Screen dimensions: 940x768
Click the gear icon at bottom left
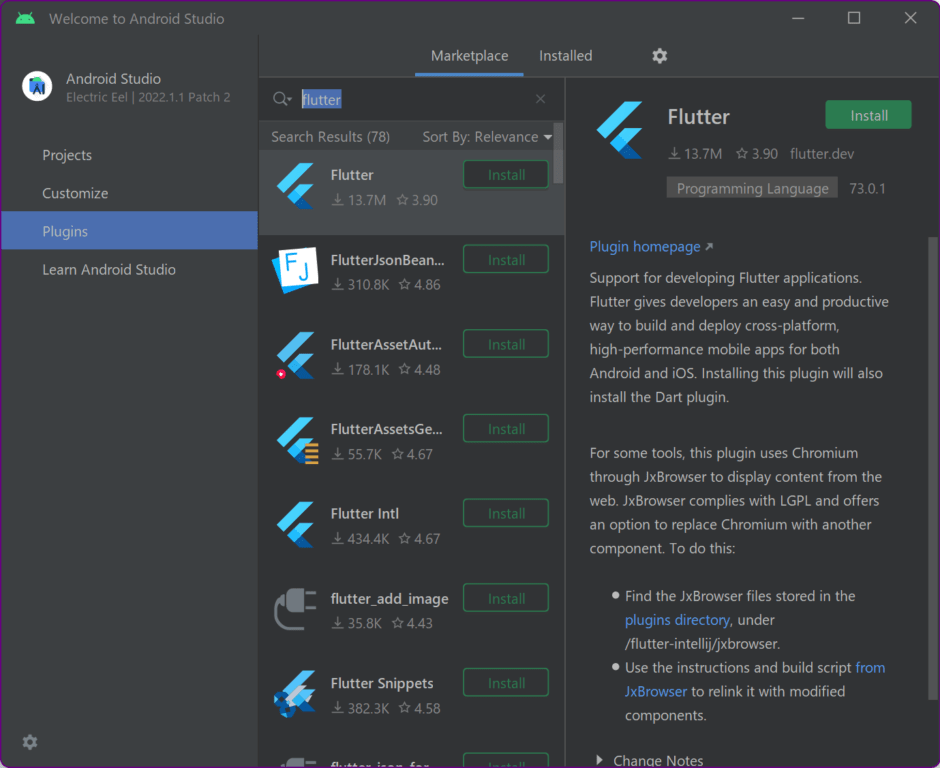tap(29, 742)
